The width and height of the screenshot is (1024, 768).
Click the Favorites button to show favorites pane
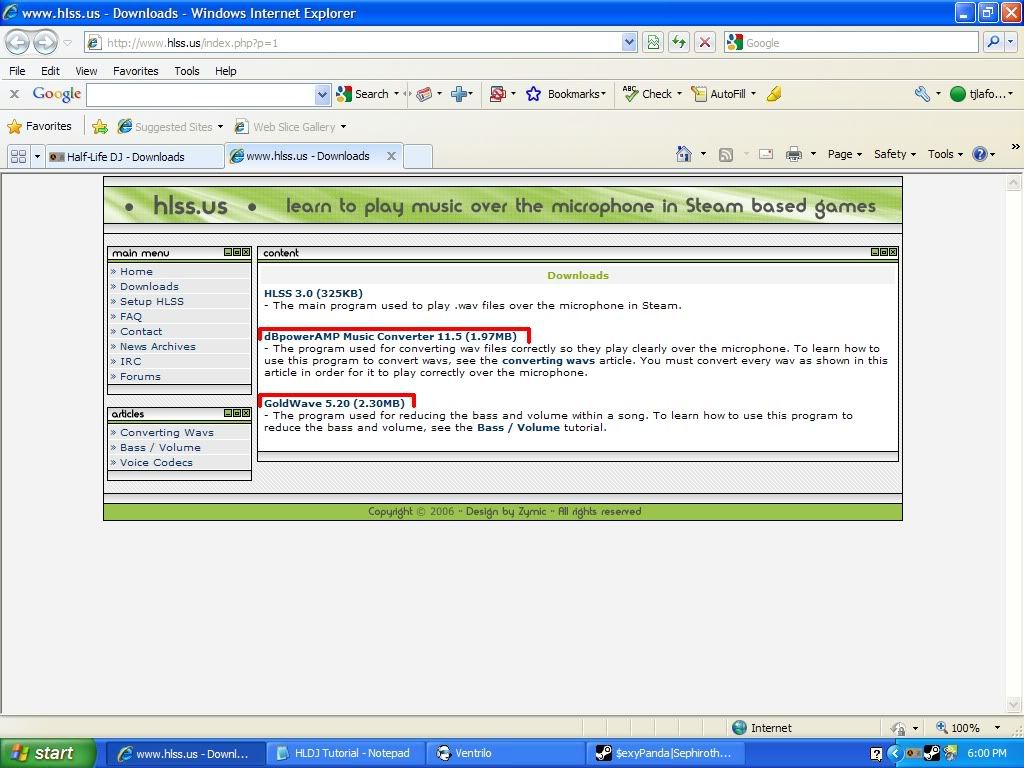(x=40, y=127)
